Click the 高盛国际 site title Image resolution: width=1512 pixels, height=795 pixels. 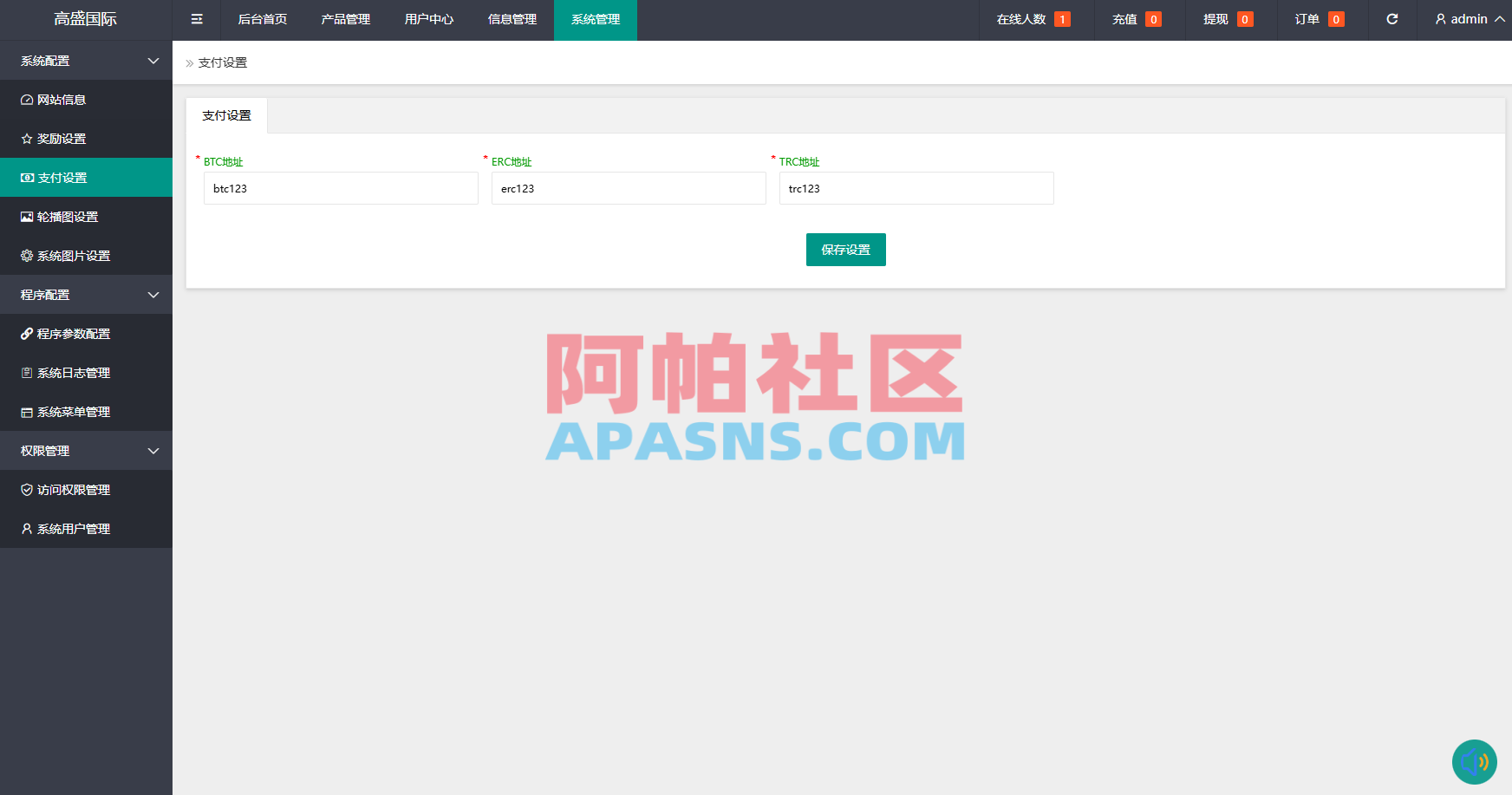pyautogui.click(x=86, y=19)
